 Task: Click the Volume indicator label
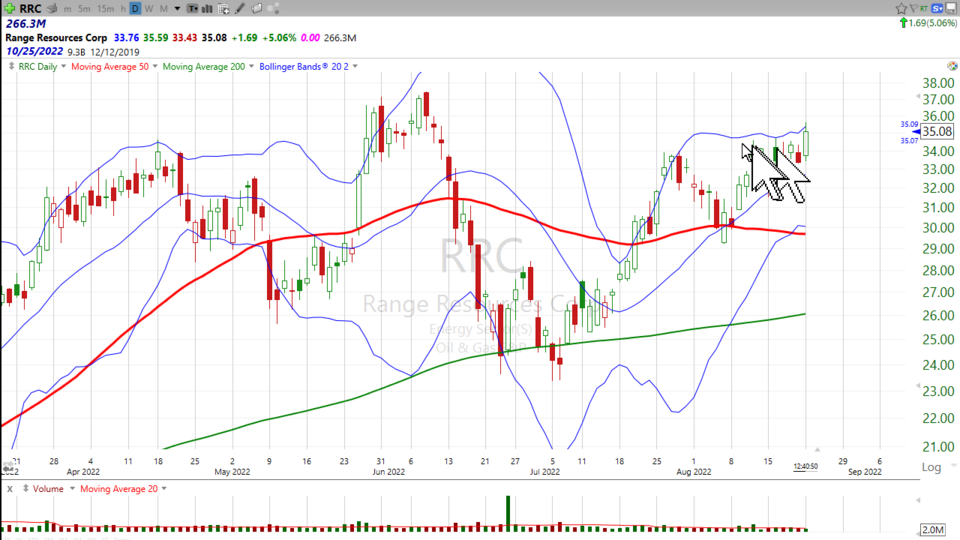click(x=48, y=489)
